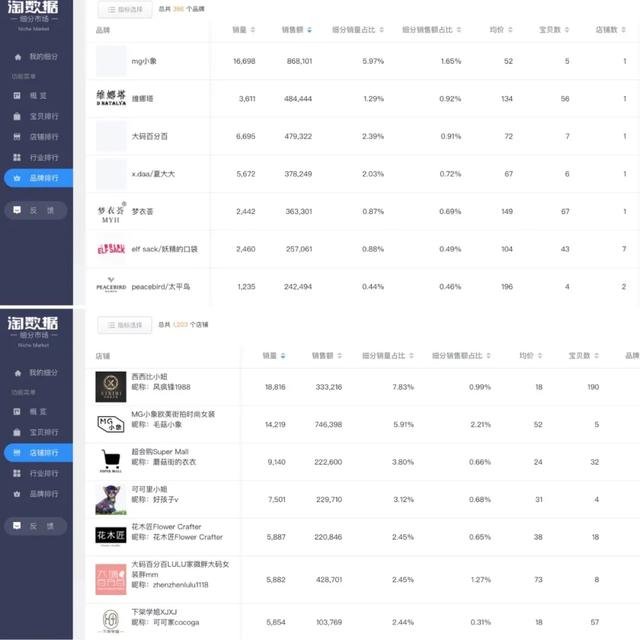Viewport: 640px width, 640px height.
Task: Click 指标选择 button above the shop table
Action: [x=125, y=325]
